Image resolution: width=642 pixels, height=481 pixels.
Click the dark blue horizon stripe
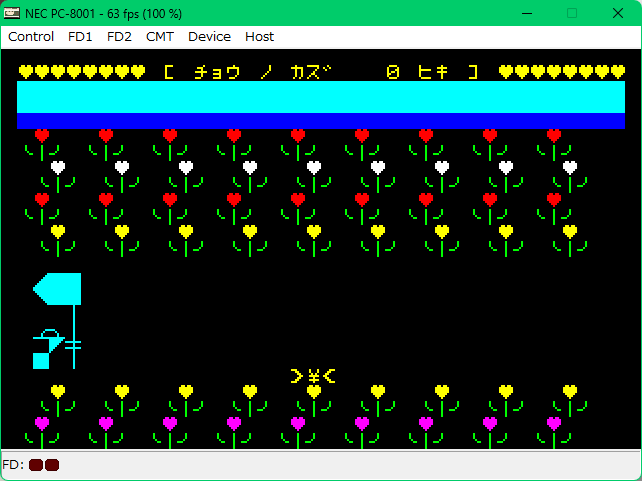321,121
